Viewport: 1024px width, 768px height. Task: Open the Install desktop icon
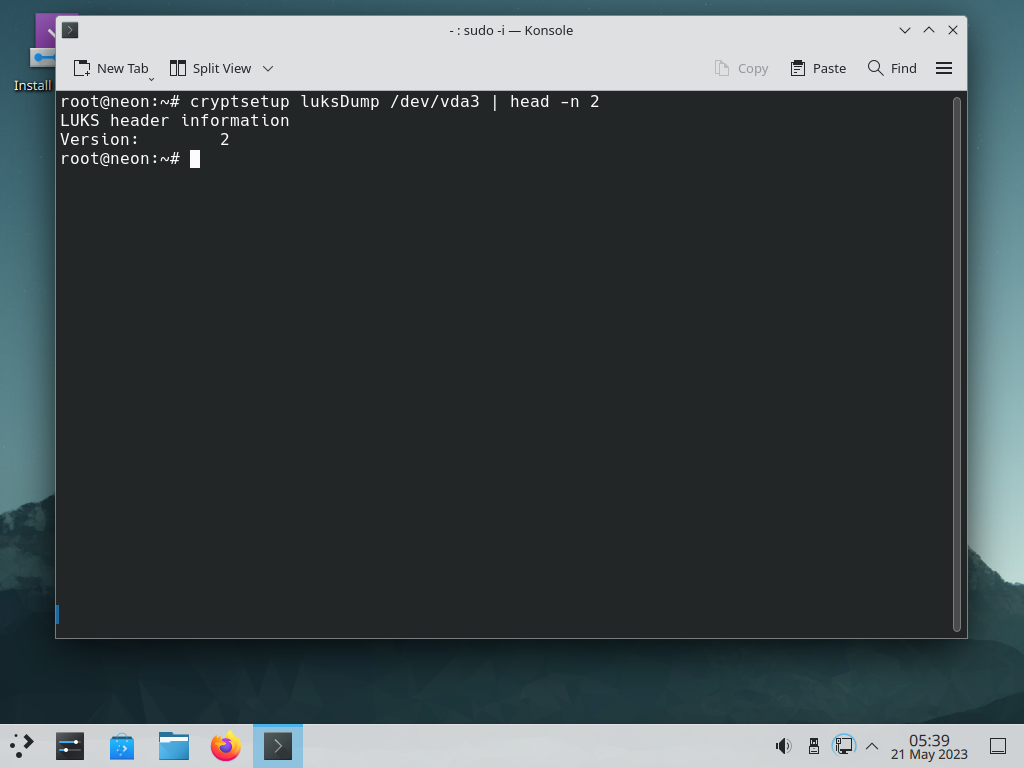pyautogui.click(x=33, y=54)
